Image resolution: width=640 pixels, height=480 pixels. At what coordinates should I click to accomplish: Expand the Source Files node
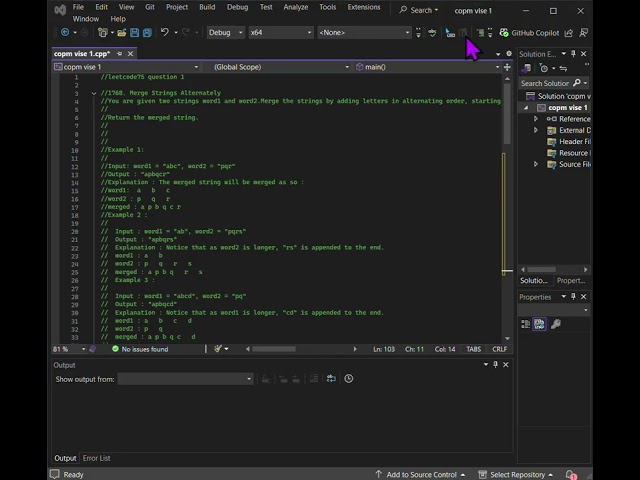coord(536,164)
